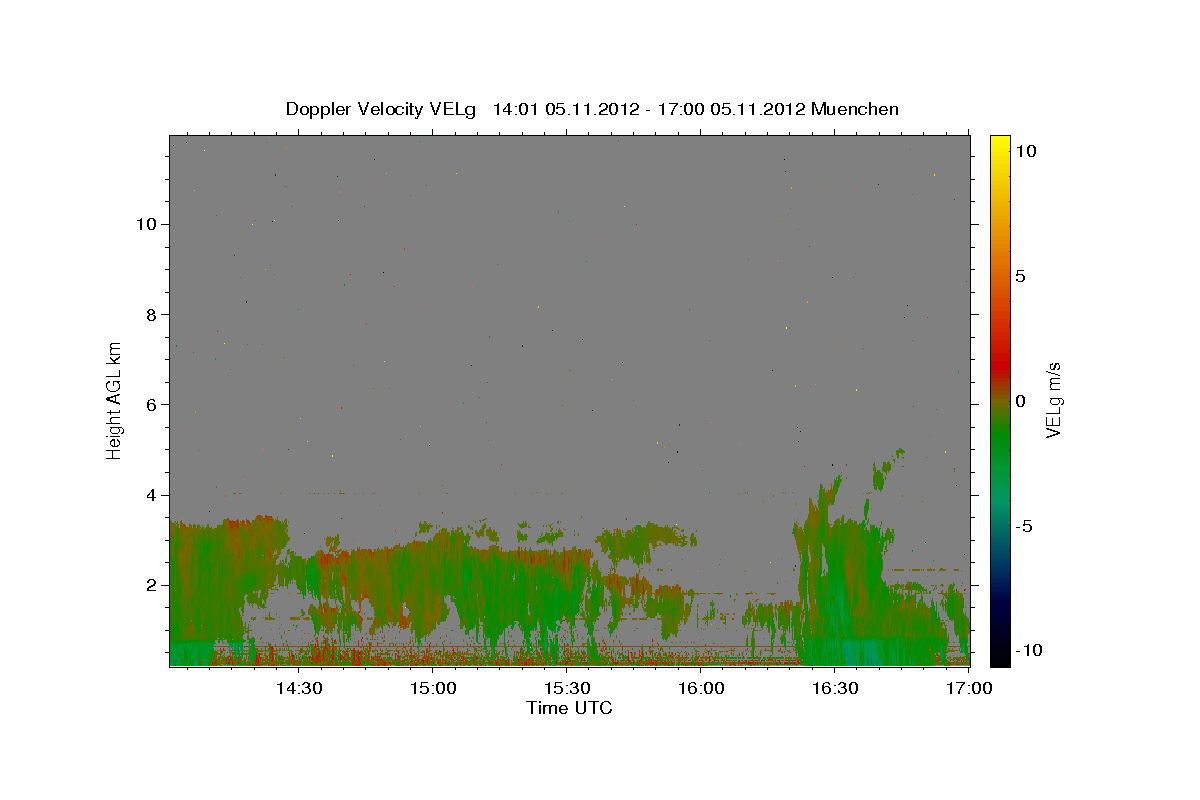Click the 'Muenchen' location in the title

click(855, 109)
